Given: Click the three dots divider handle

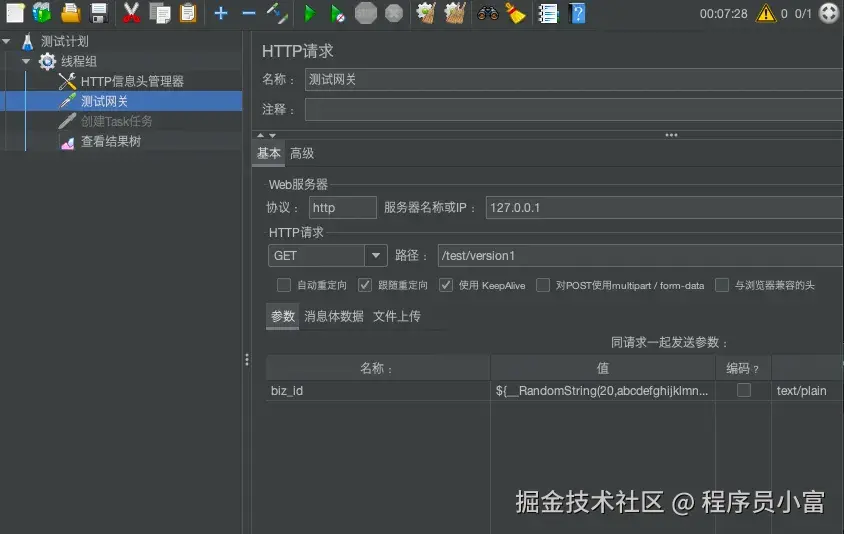Looking at the screenshot, I should coord(671,135).
